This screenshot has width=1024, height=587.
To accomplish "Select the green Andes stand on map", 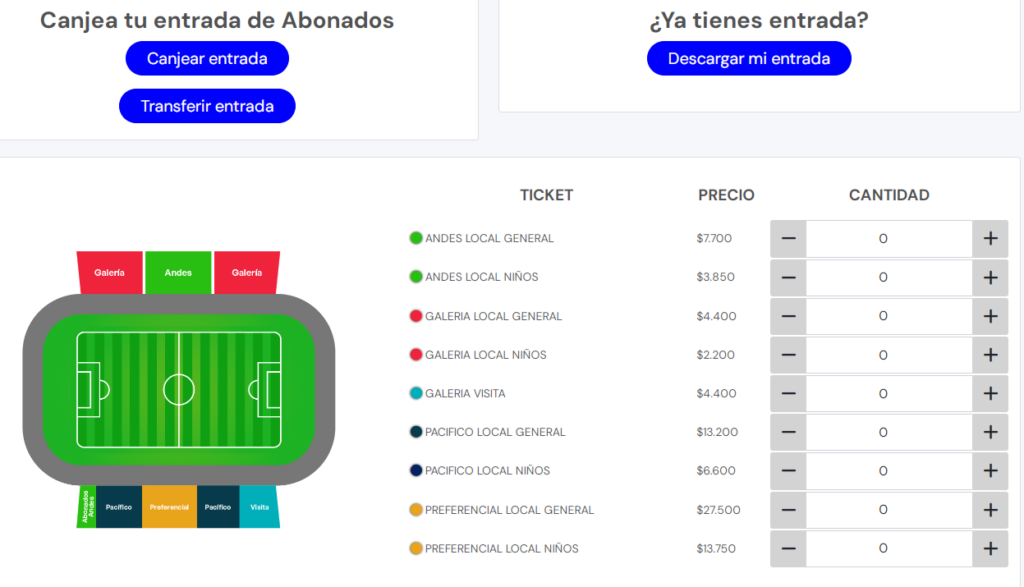I will (x=178, y=272).
